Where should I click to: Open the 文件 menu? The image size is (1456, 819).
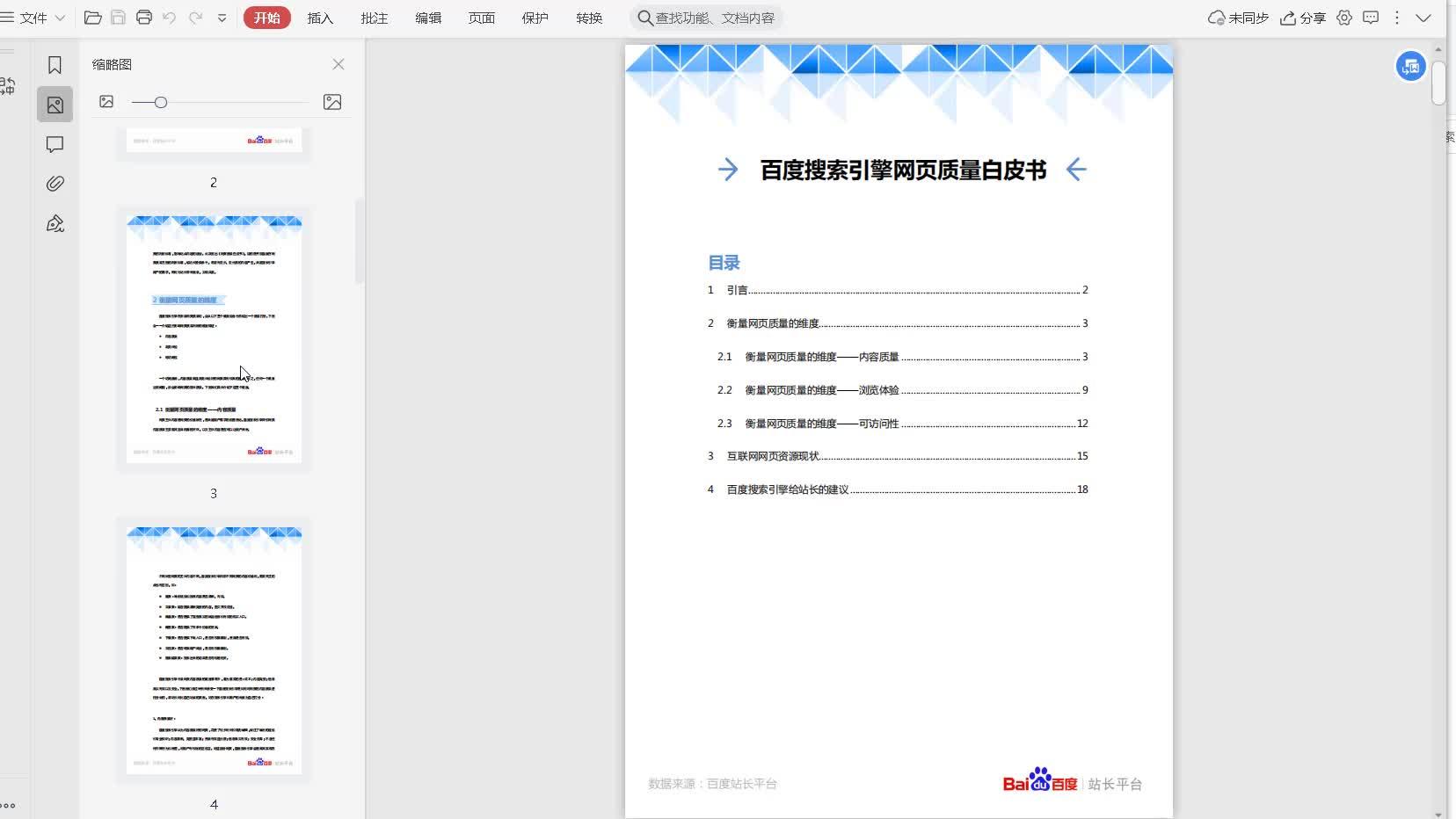point(33,18)
